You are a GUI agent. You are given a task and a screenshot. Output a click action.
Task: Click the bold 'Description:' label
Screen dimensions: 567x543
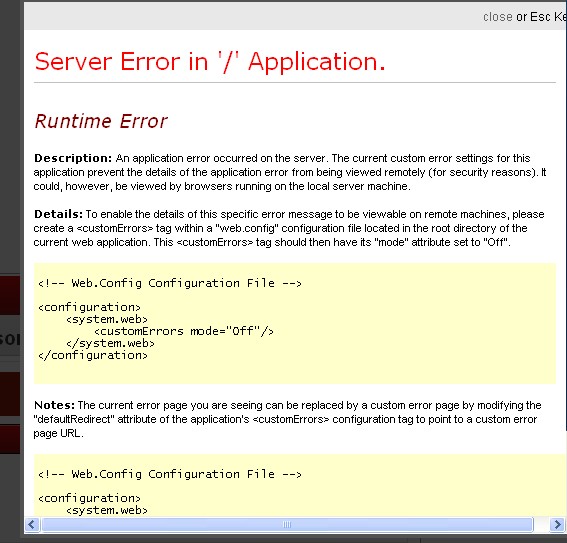coord(73,158)
